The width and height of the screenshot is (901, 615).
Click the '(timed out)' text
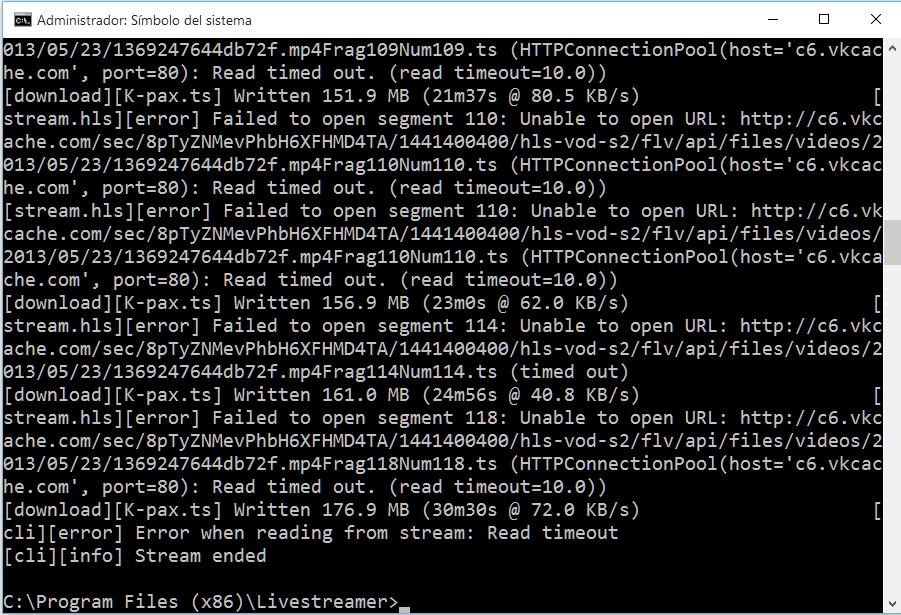[569, 372]
